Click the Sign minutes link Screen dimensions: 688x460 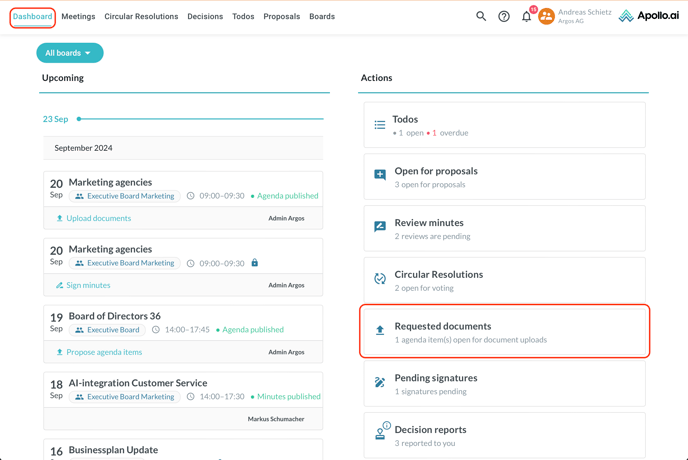(x=88, y=285)
